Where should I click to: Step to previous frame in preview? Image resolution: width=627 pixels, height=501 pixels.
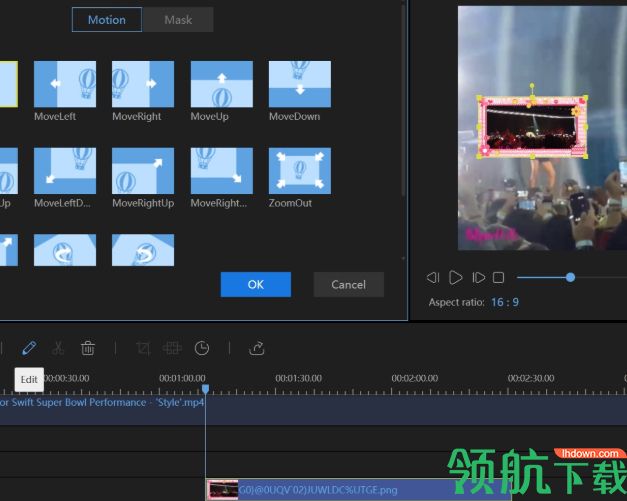click(433, 277)
